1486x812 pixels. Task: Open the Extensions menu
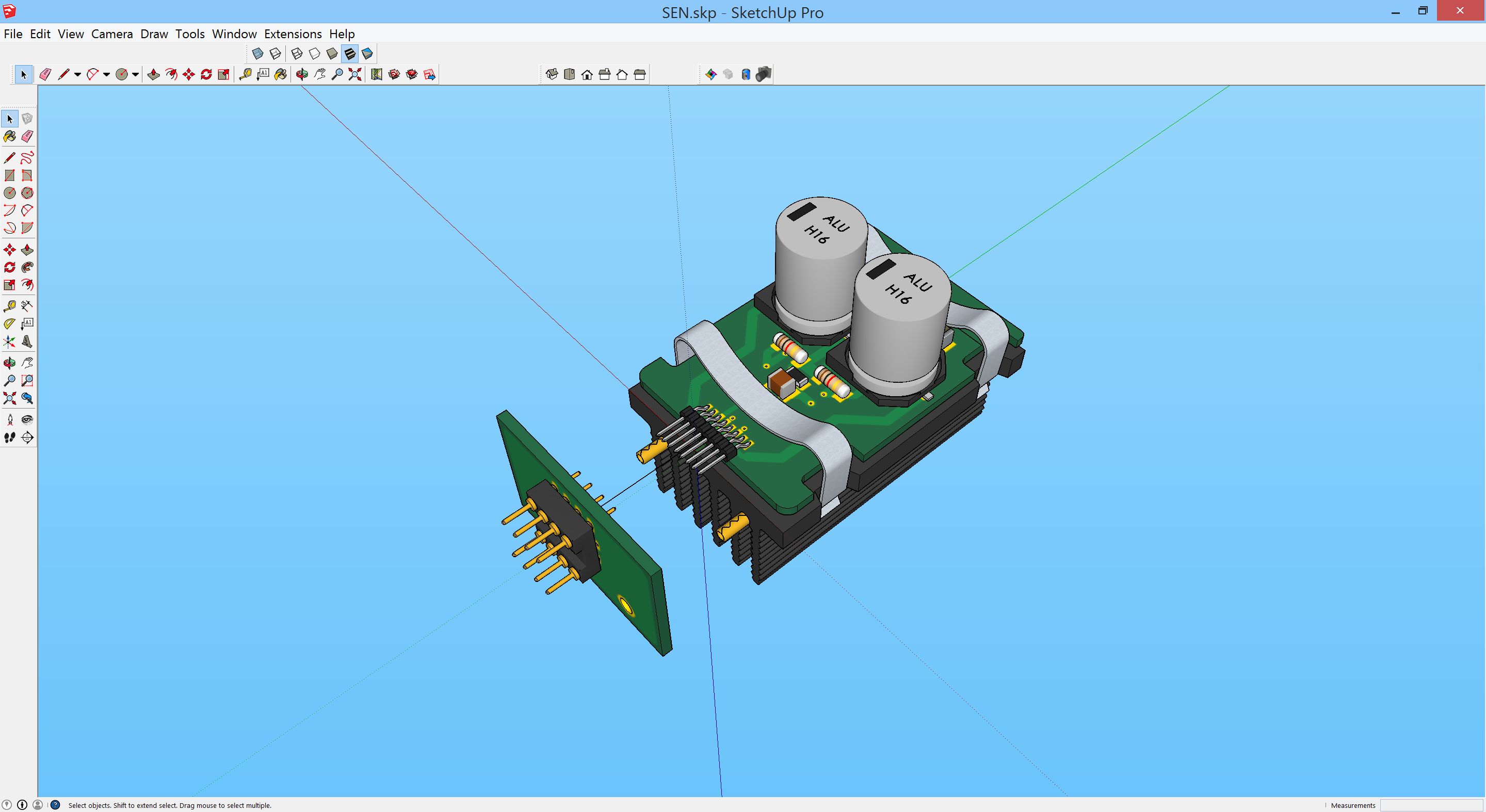click(x=293, y=34)
